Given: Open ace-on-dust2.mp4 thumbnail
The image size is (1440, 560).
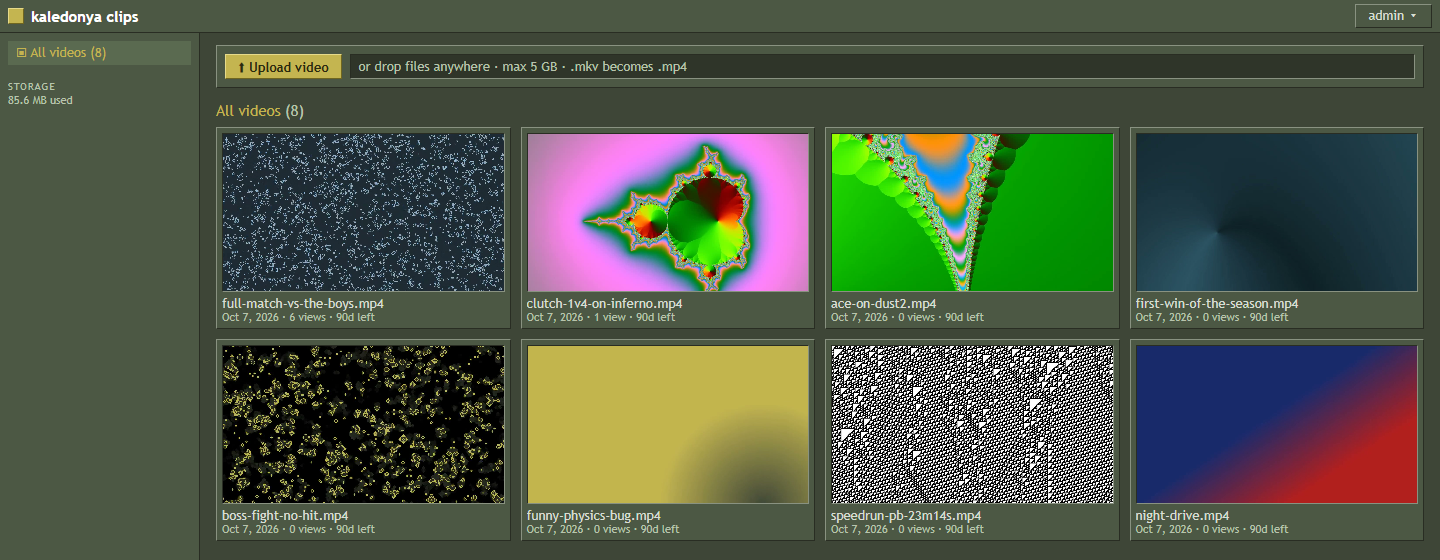Looking at the screenshot, I should (x=972, y=213).
